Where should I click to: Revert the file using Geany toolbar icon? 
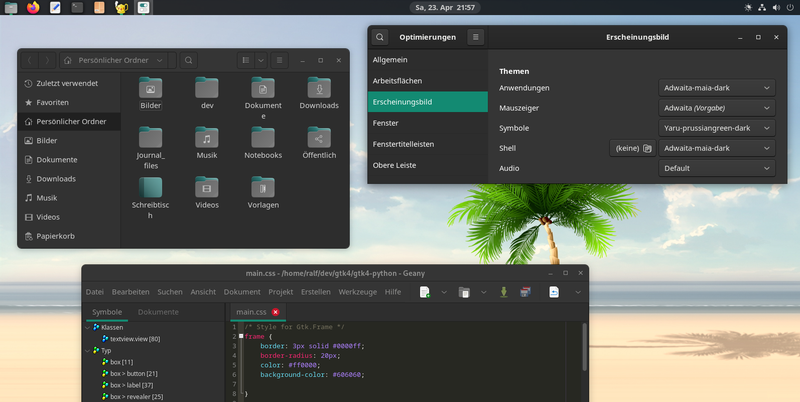[554, 292]
